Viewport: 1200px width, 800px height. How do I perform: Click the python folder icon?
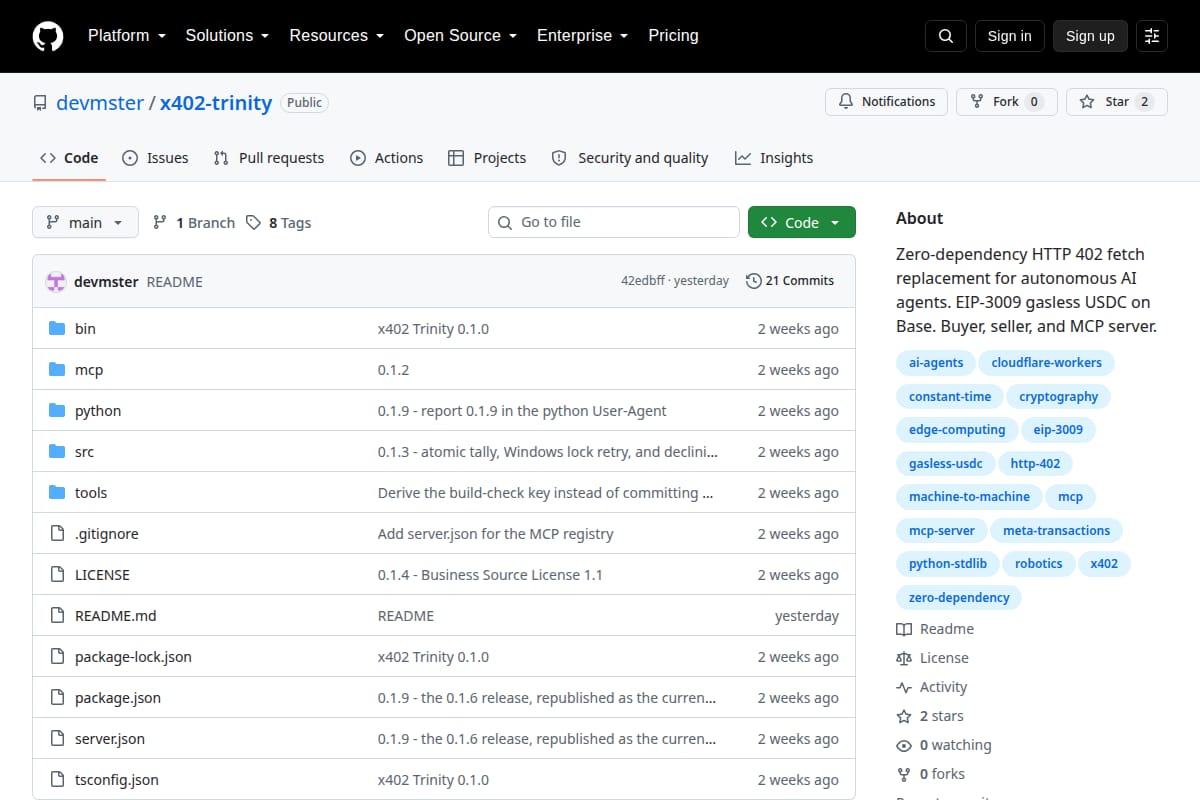coord(57,410)
